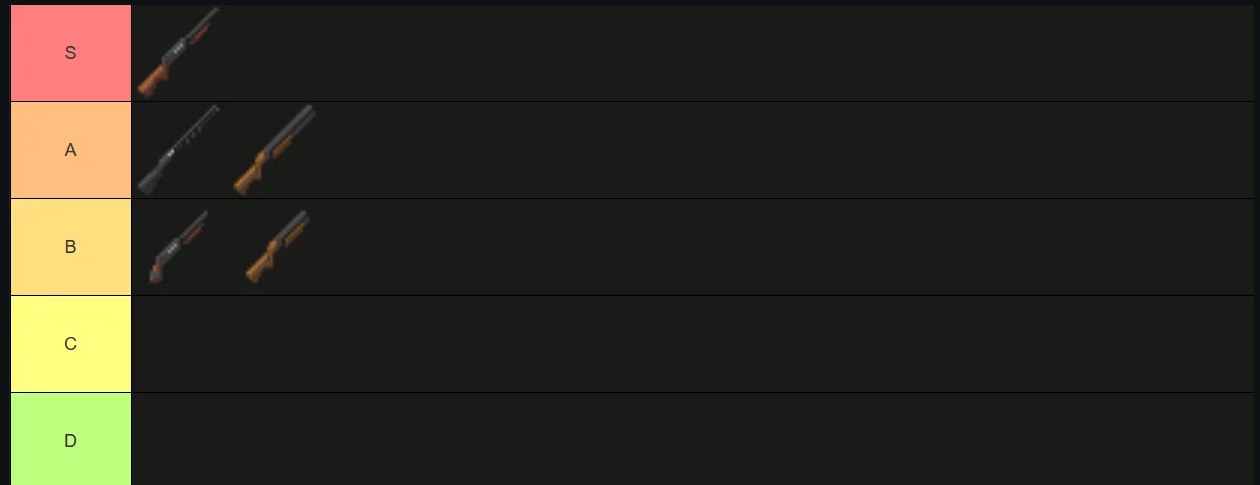The image size is (1260, 485).
Task: Click the empty C tier row
Action: [692, 344]
